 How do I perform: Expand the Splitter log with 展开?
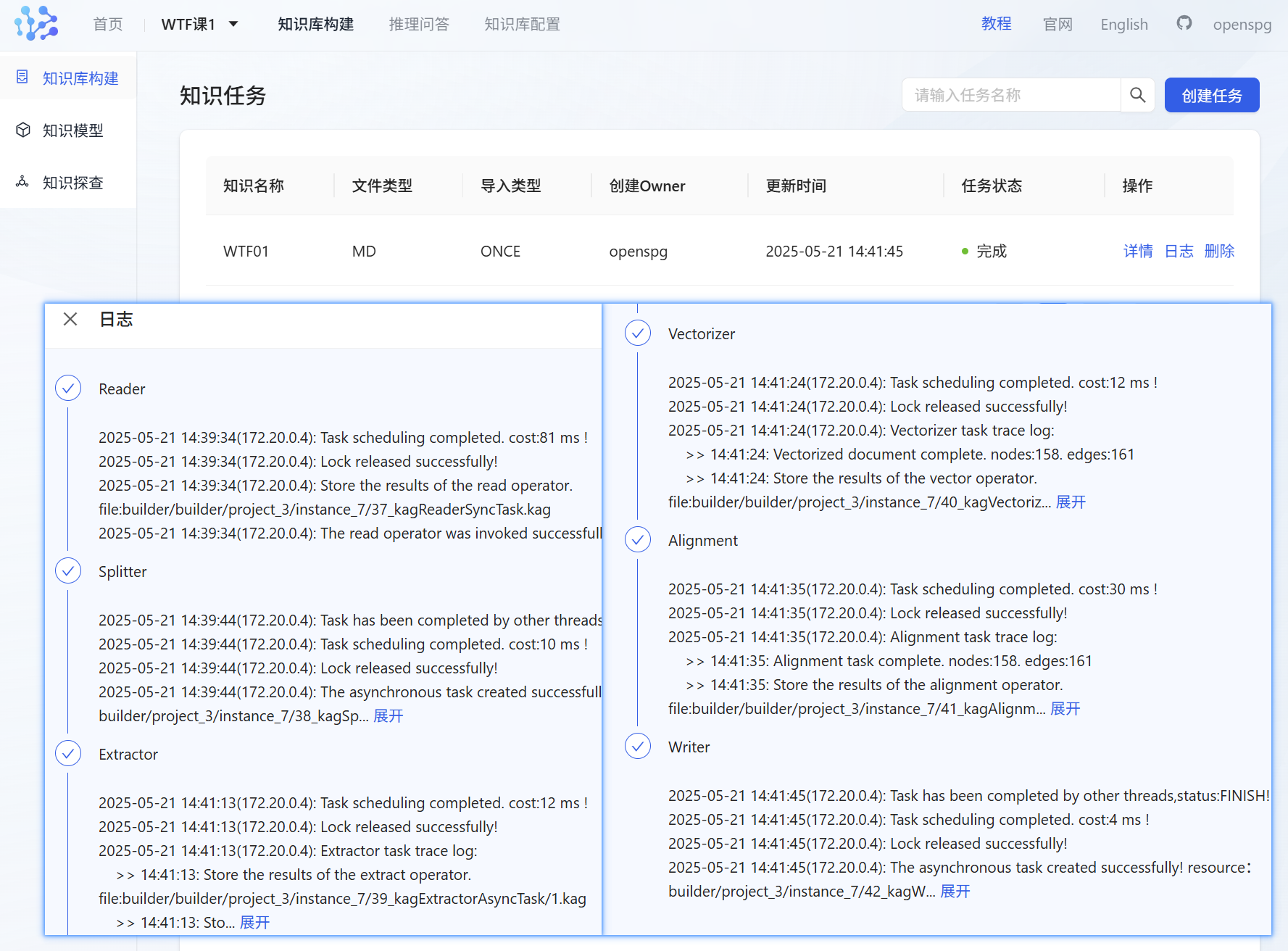click(x=389, y=715)
